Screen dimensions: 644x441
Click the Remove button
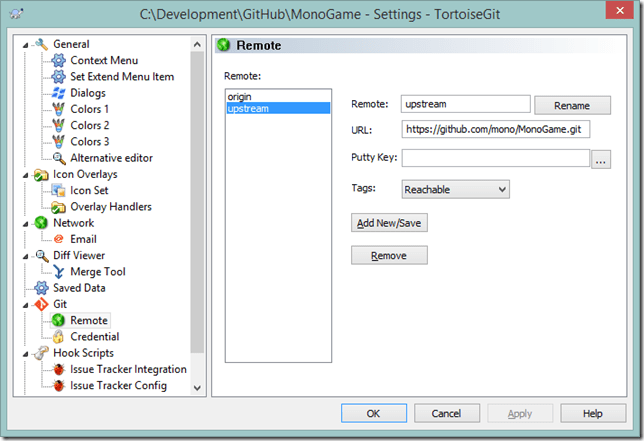point(389,255)
